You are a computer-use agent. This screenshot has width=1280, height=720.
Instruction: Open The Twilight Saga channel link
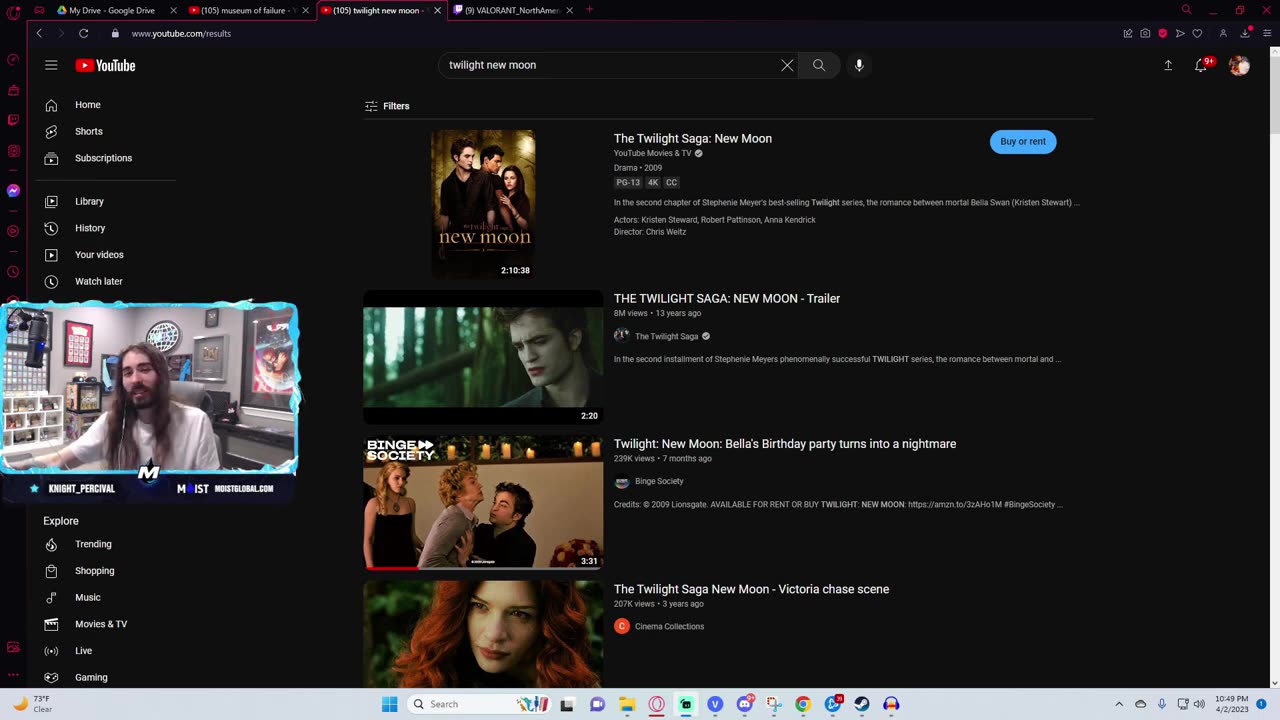pyautogui.click(x=666, y=336)
